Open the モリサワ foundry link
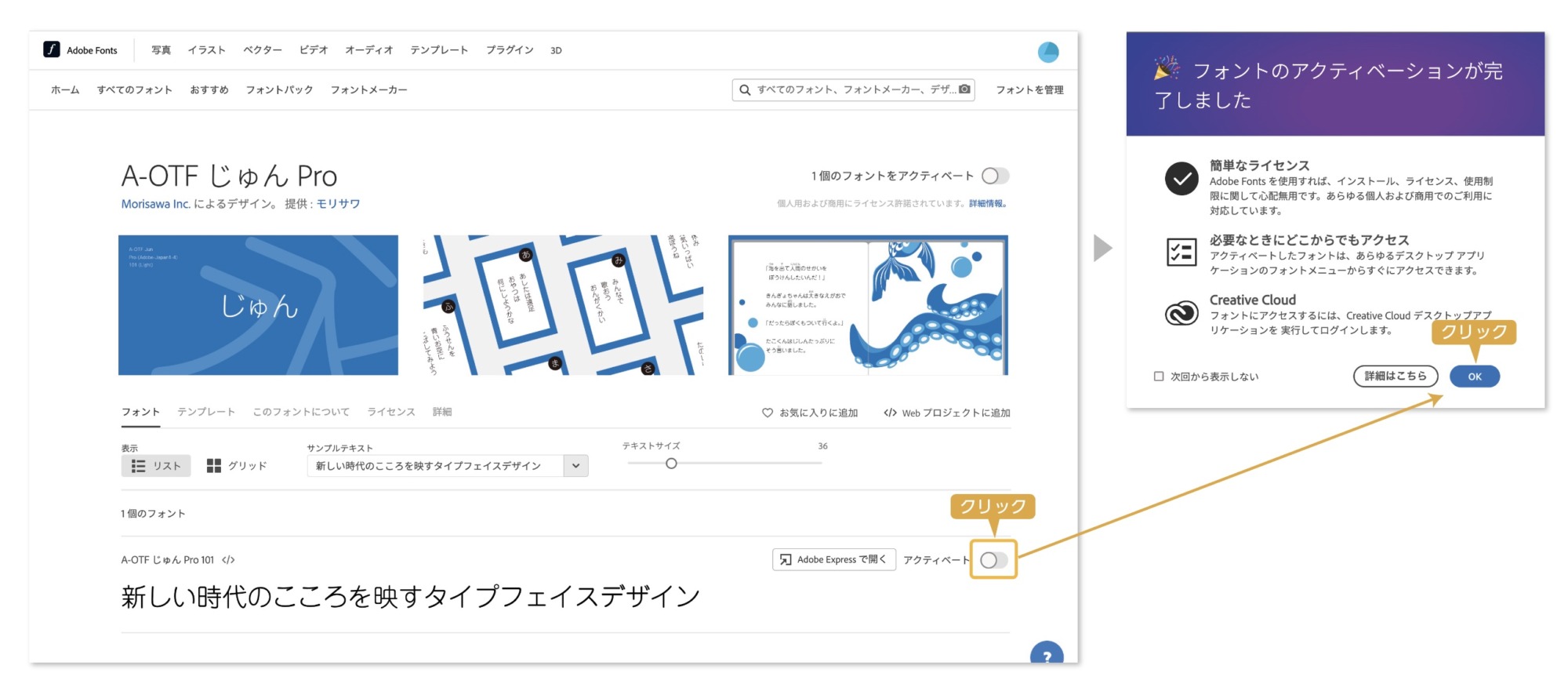The image size is (1568, 684). (338, 204)
